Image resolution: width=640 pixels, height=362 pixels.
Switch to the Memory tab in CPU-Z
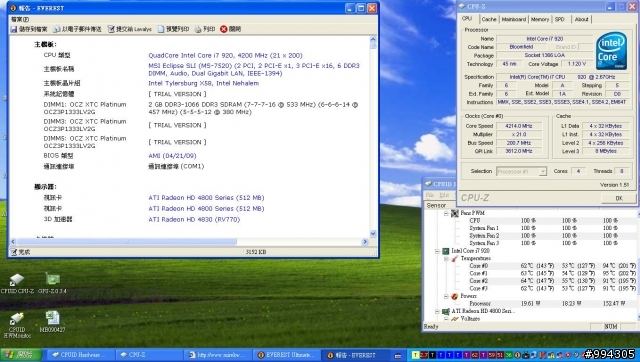(x=540, y=19)
